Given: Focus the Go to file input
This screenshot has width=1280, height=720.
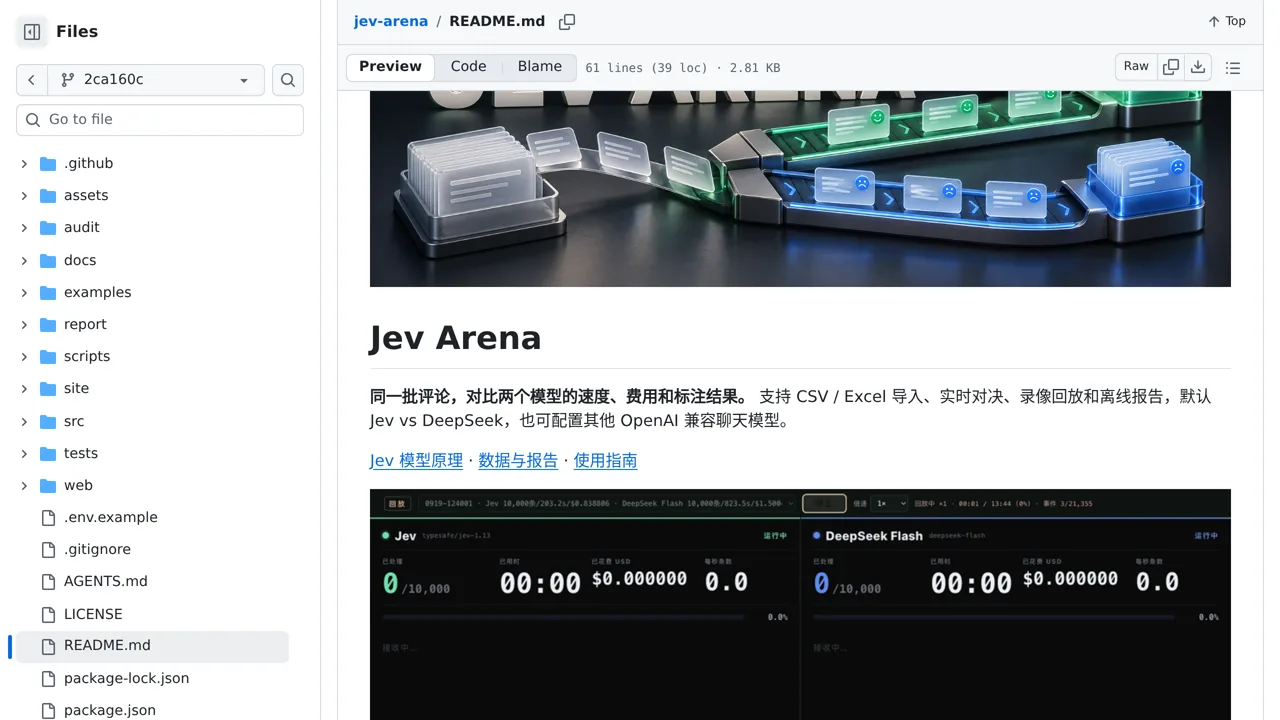Looking at the screenshot, I should (x=160, y=119).
